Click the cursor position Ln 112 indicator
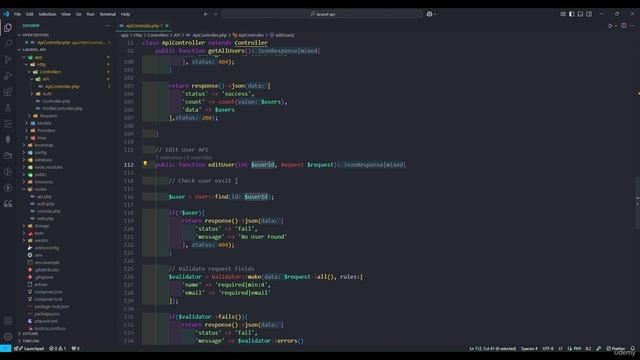 pyautogui.click(x=492, y=349)
